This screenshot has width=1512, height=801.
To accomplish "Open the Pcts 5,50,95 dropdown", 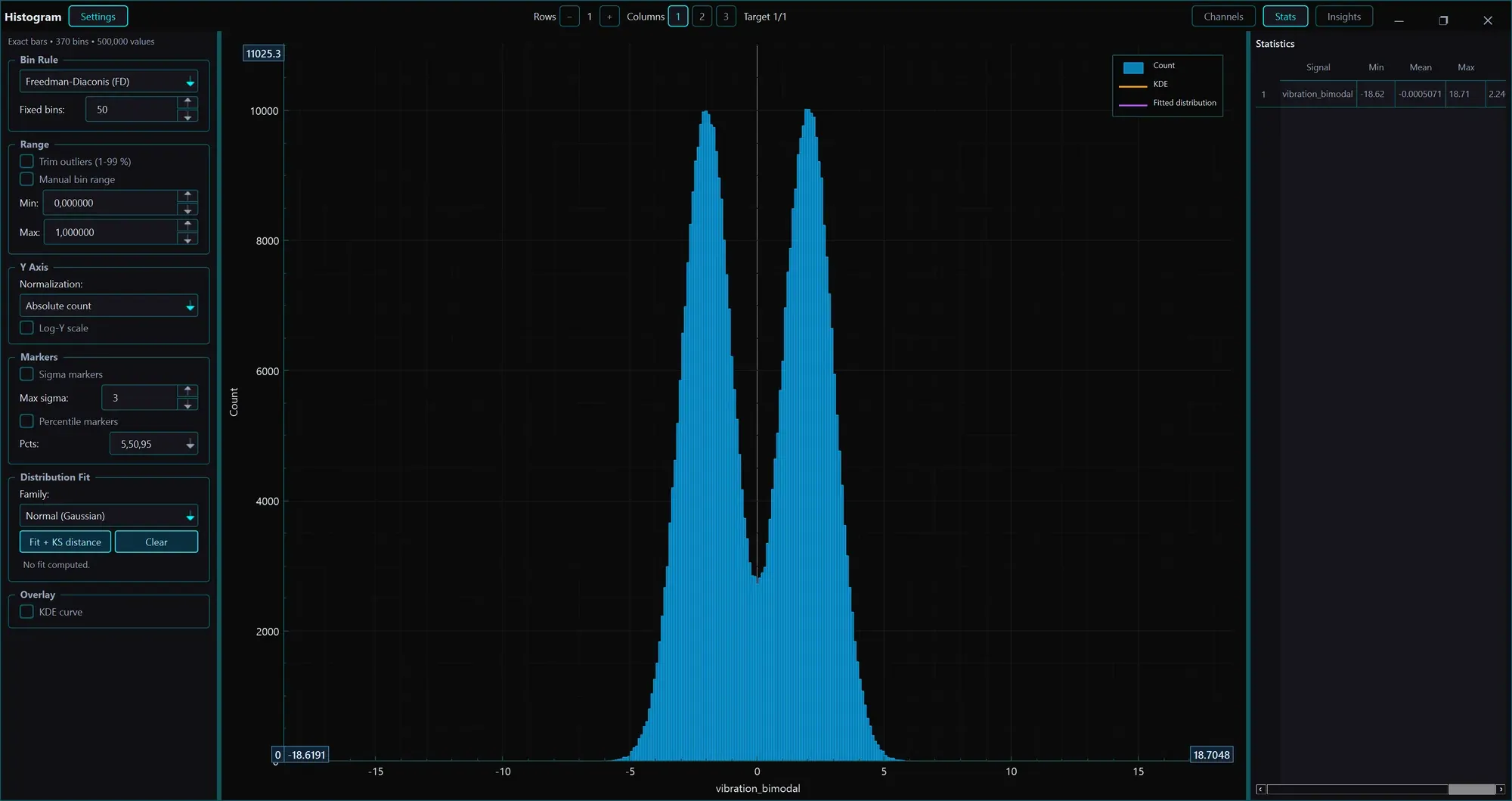I will (x=154, y=444).
